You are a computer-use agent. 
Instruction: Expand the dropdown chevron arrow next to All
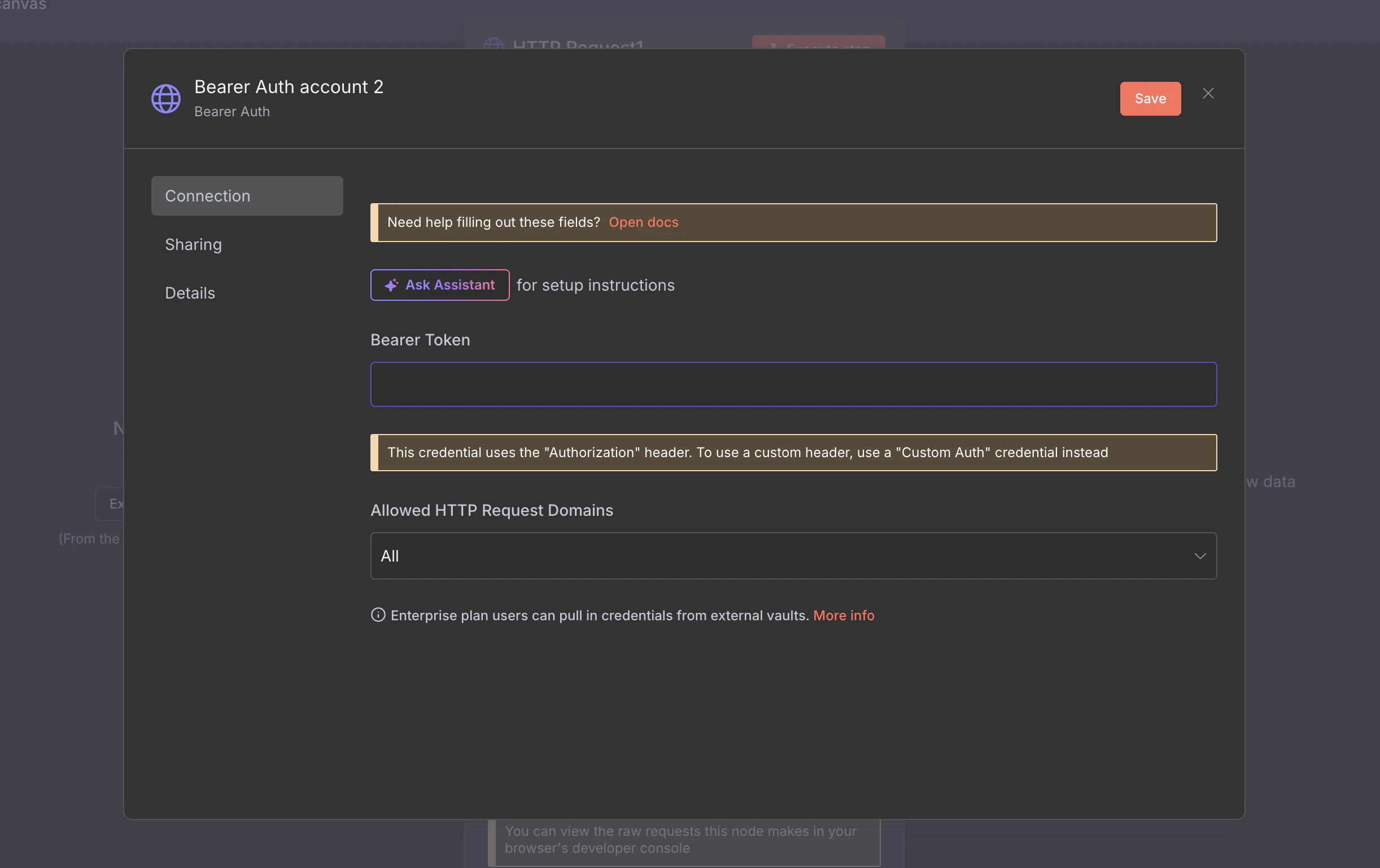(1199, 556)
